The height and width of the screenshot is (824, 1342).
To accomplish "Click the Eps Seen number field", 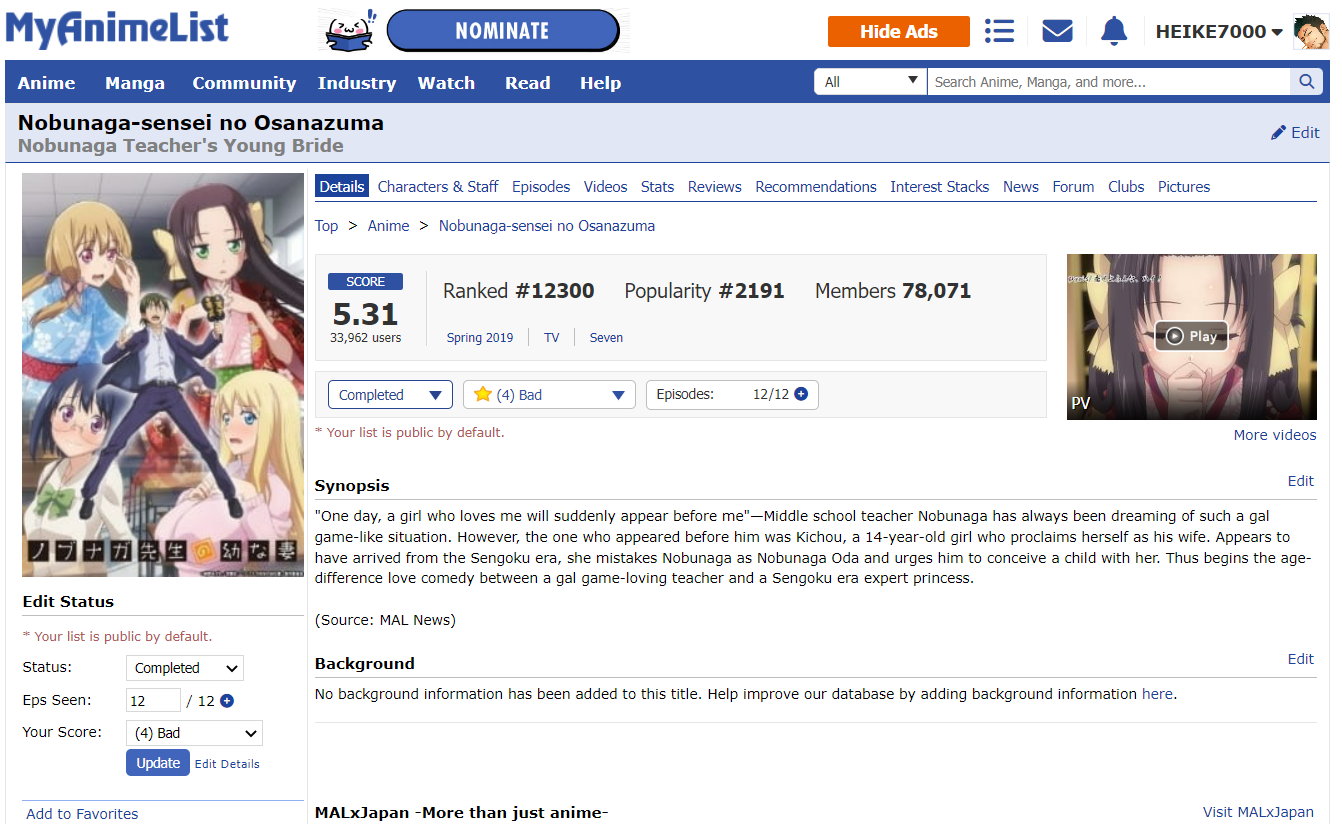I will [x=153, y=700].
